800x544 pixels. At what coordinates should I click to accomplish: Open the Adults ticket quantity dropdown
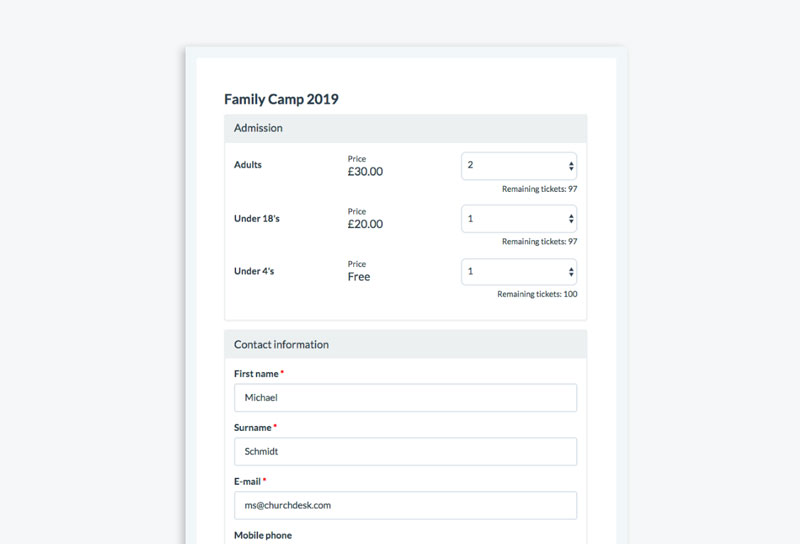518,166
